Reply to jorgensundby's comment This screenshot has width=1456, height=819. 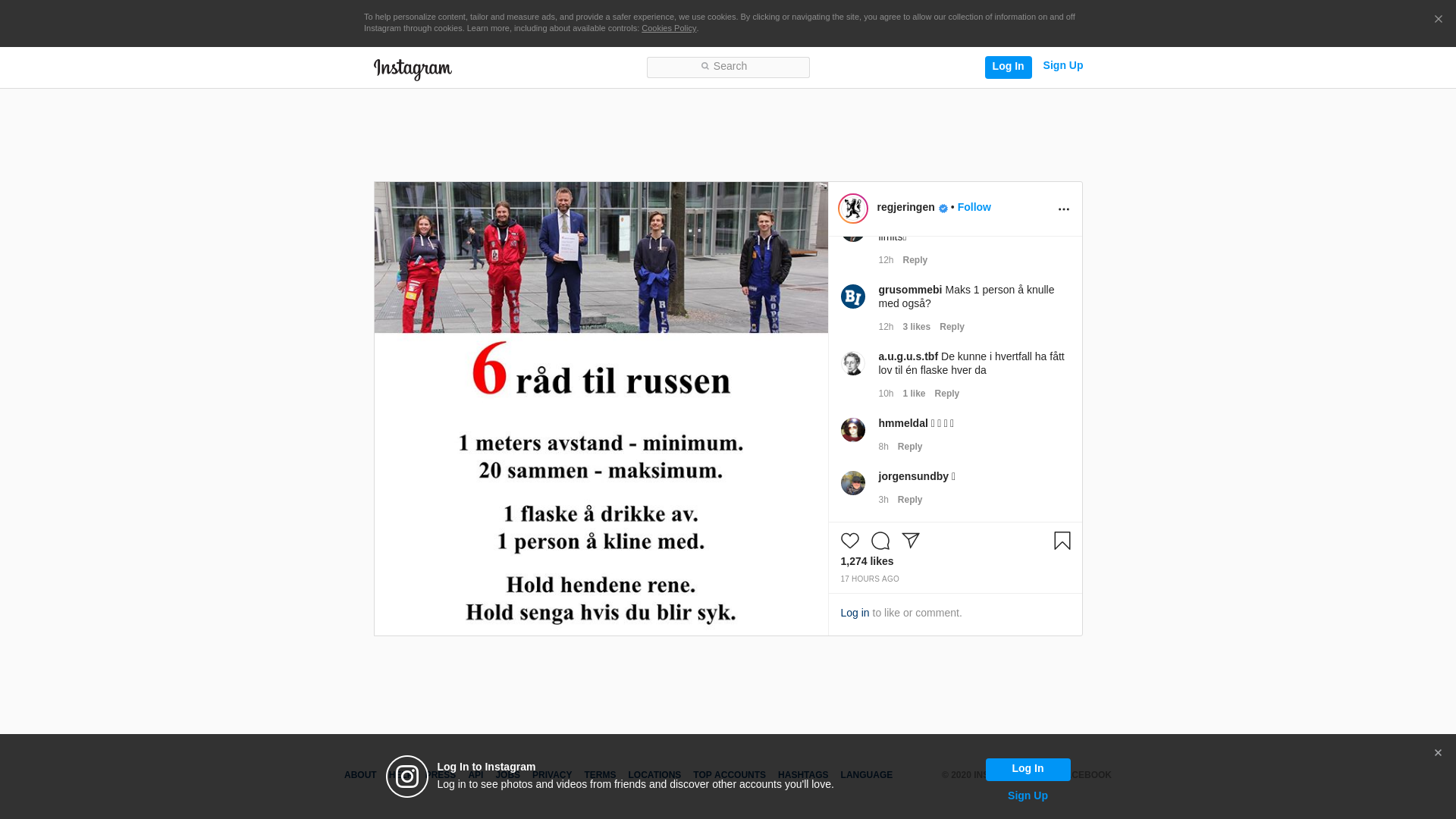[910, 500]
